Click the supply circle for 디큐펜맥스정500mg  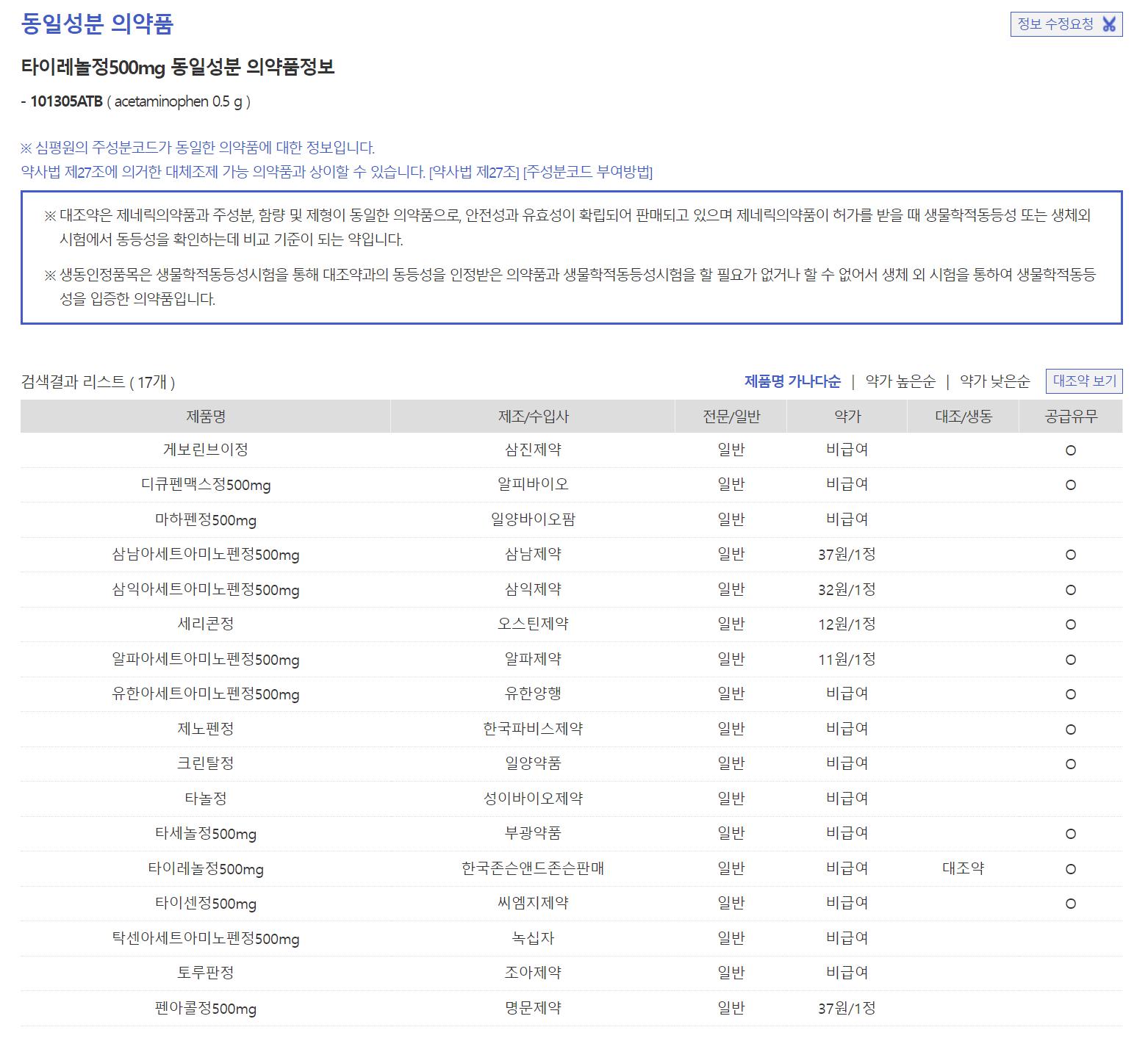coord(1071,485)
